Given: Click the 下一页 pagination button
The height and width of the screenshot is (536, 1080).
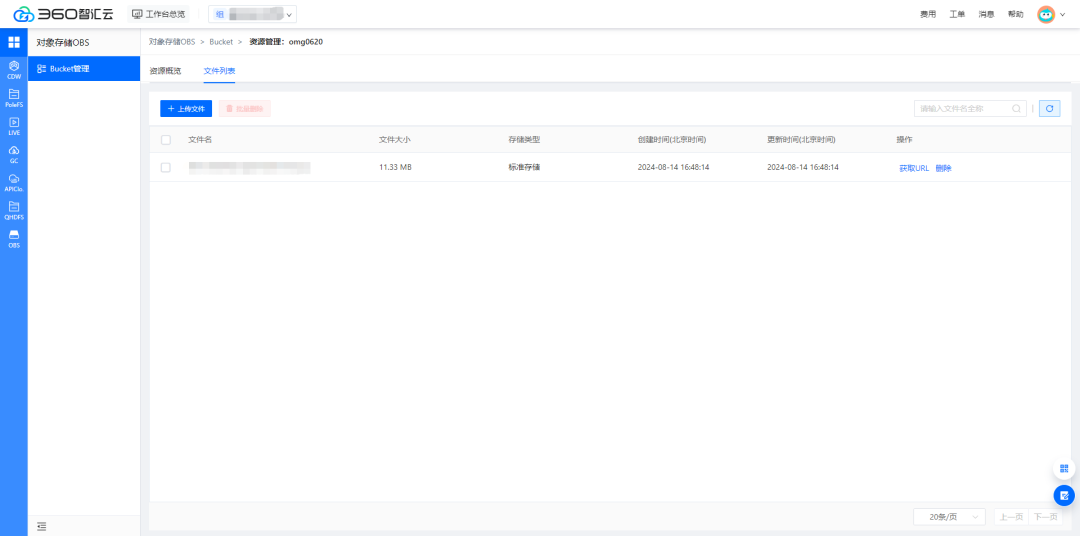Looking at the screenshot, I should (1045, 517).
